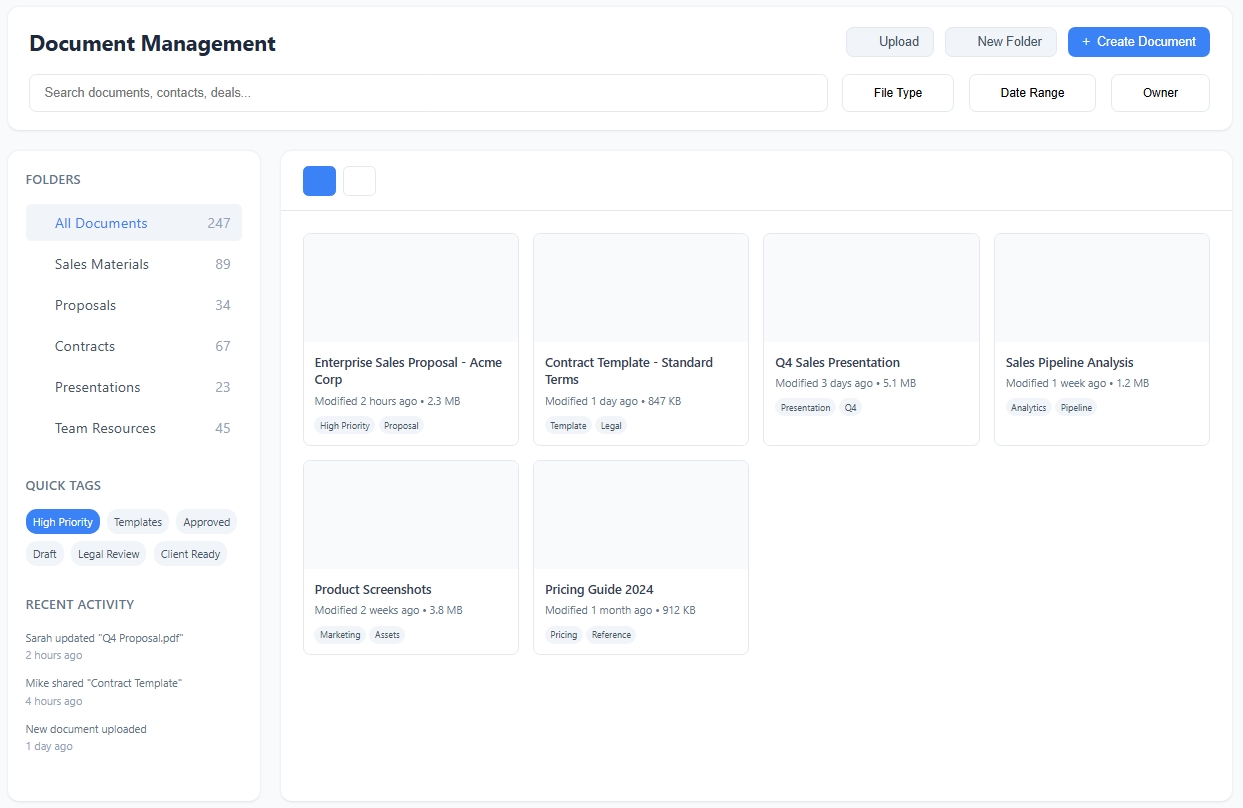Expand the Date Range filter

coord(1032,93)
